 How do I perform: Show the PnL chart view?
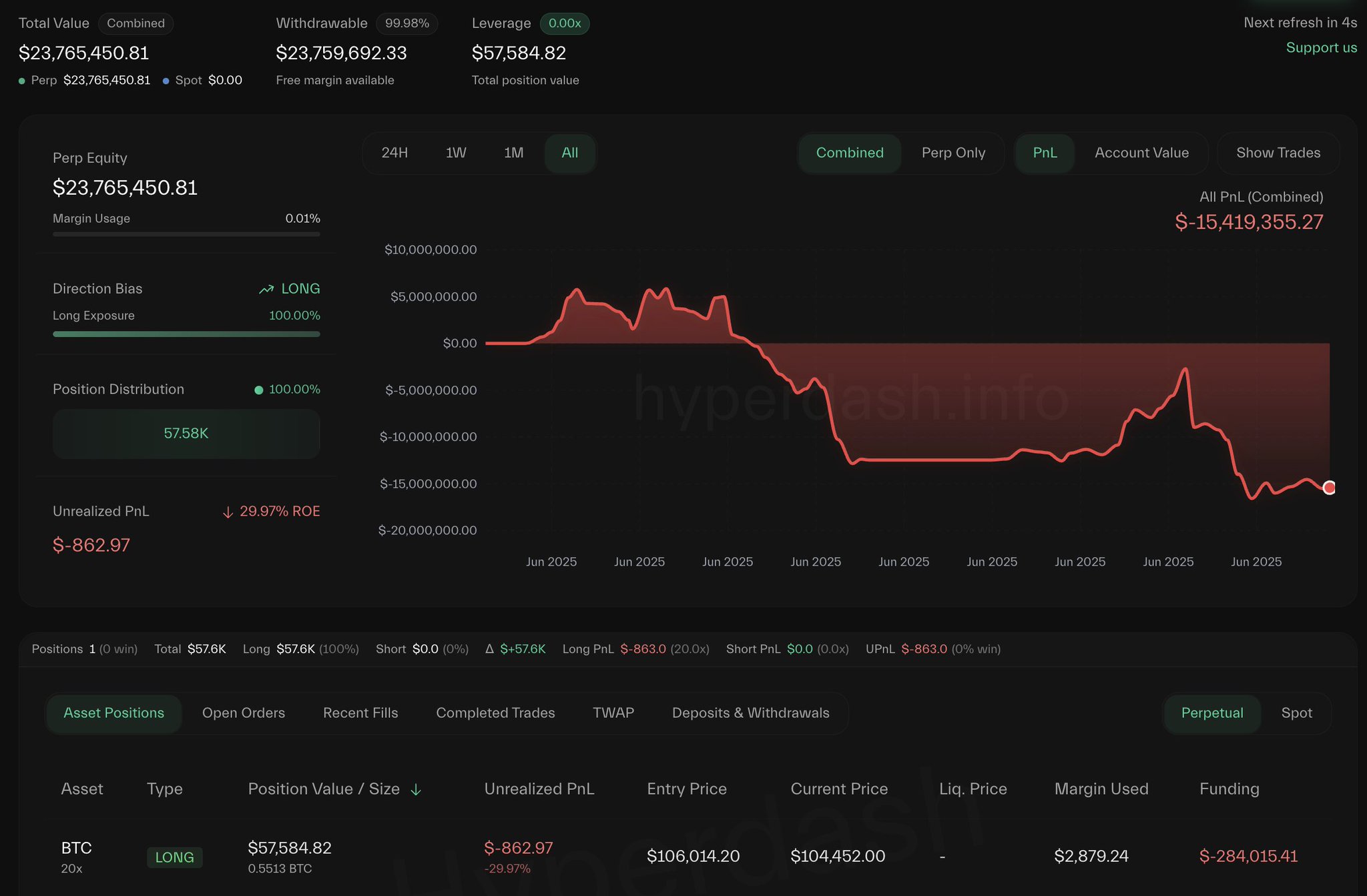(1045, 153)
